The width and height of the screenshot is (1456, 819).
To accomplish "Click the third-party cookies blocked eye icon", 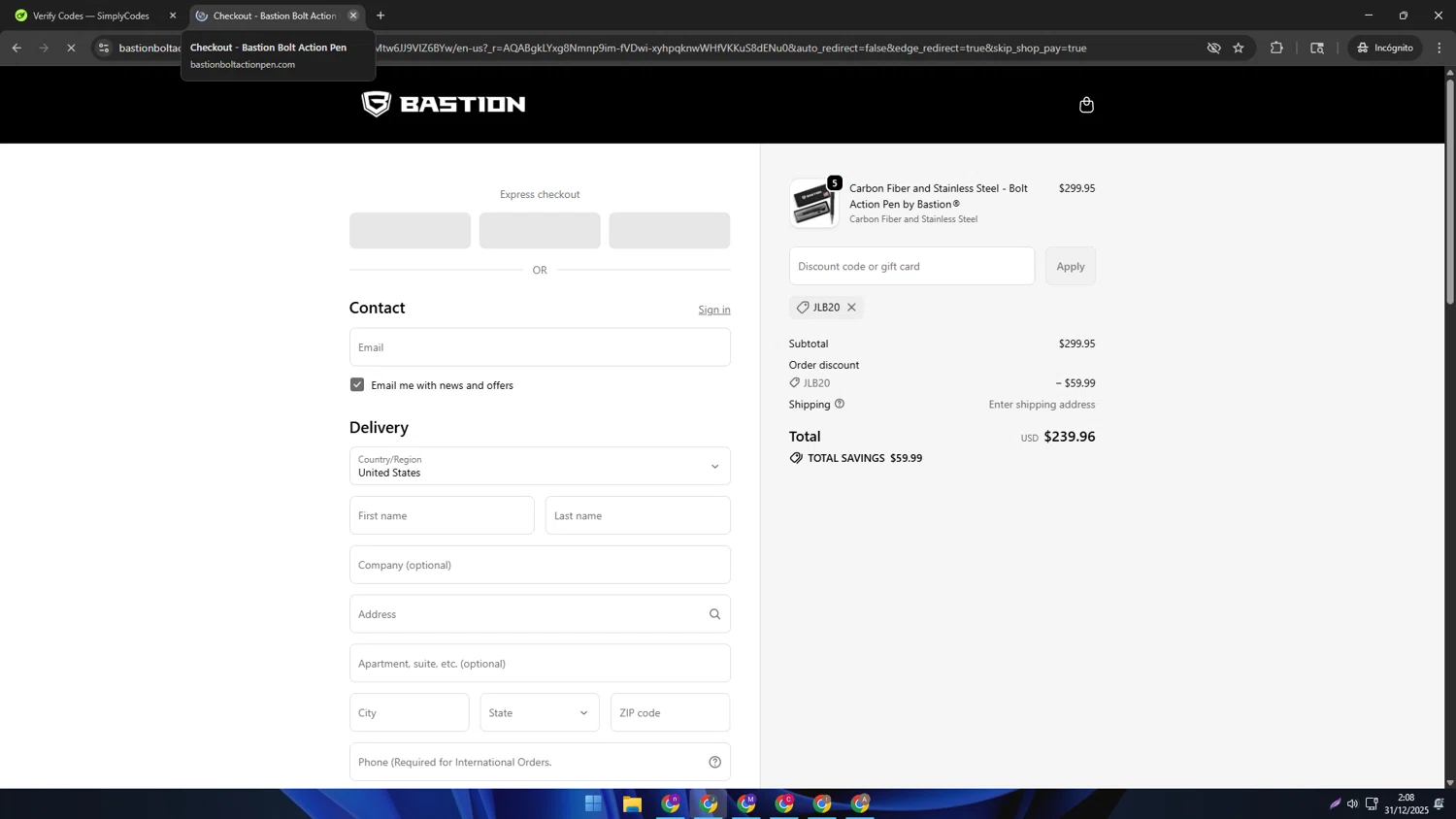I will tap(1213, 48).
